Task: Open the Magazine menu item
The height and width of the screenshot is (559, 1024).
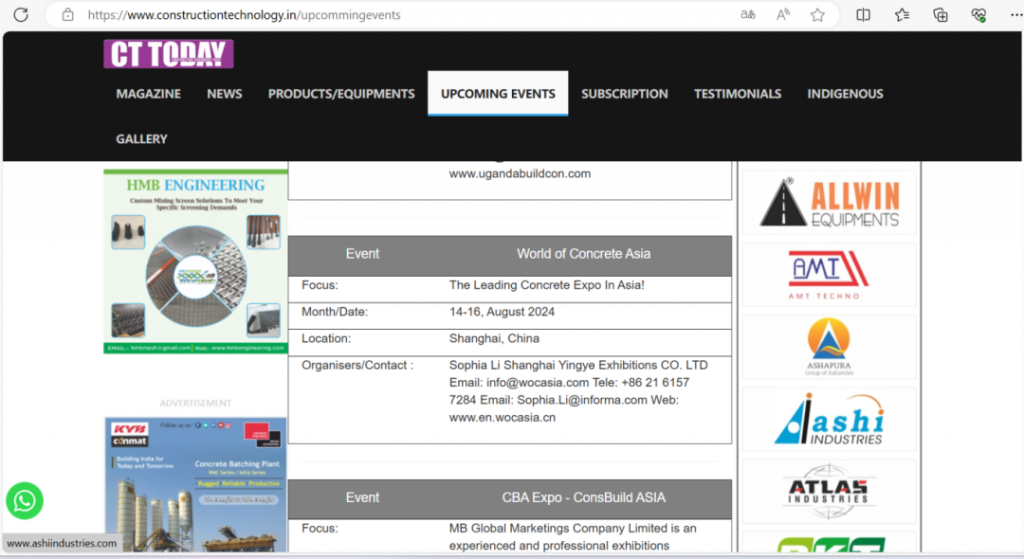Action: point(148,94)
